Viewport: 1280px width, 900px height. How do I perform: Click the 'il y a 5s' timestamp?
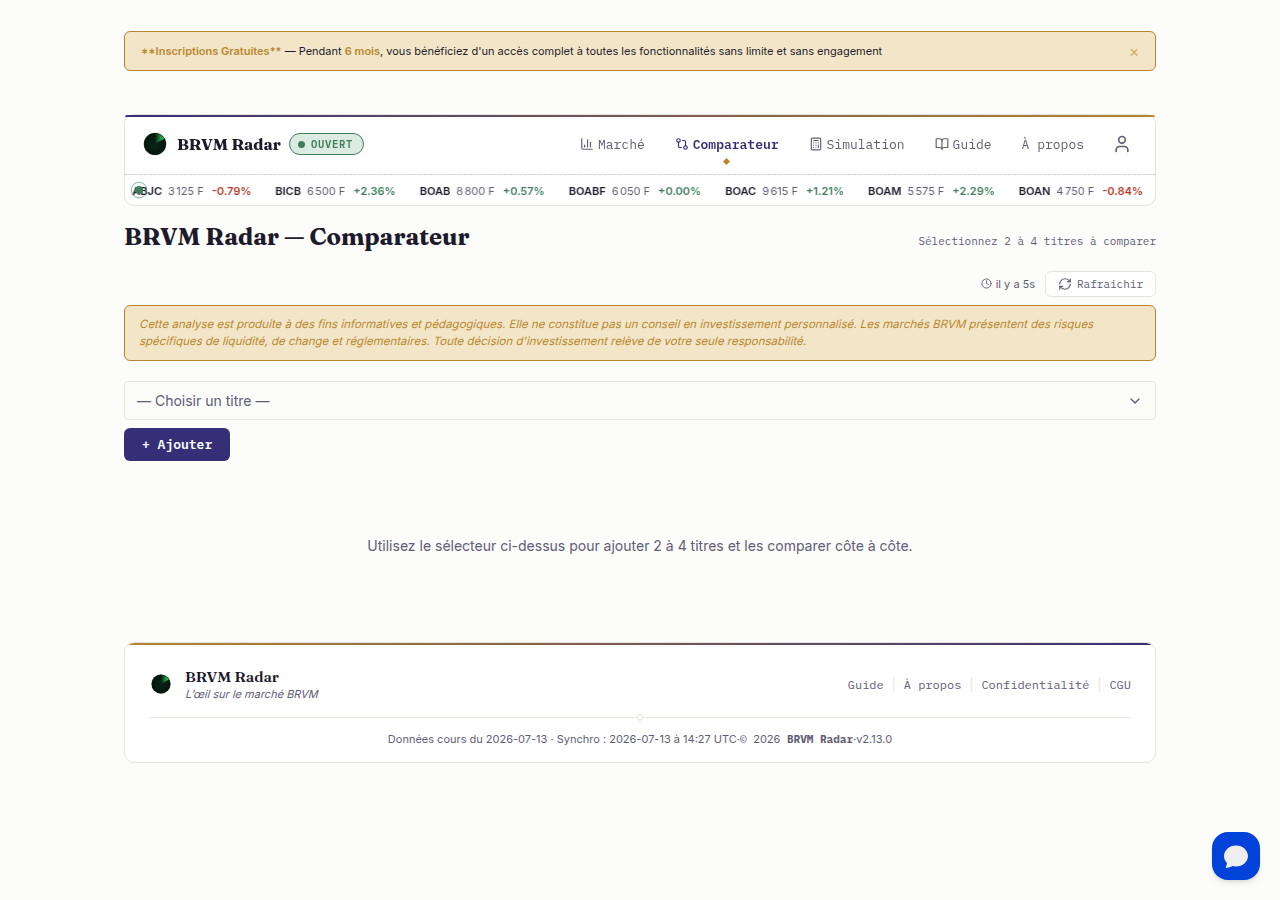click(1008, 284)
